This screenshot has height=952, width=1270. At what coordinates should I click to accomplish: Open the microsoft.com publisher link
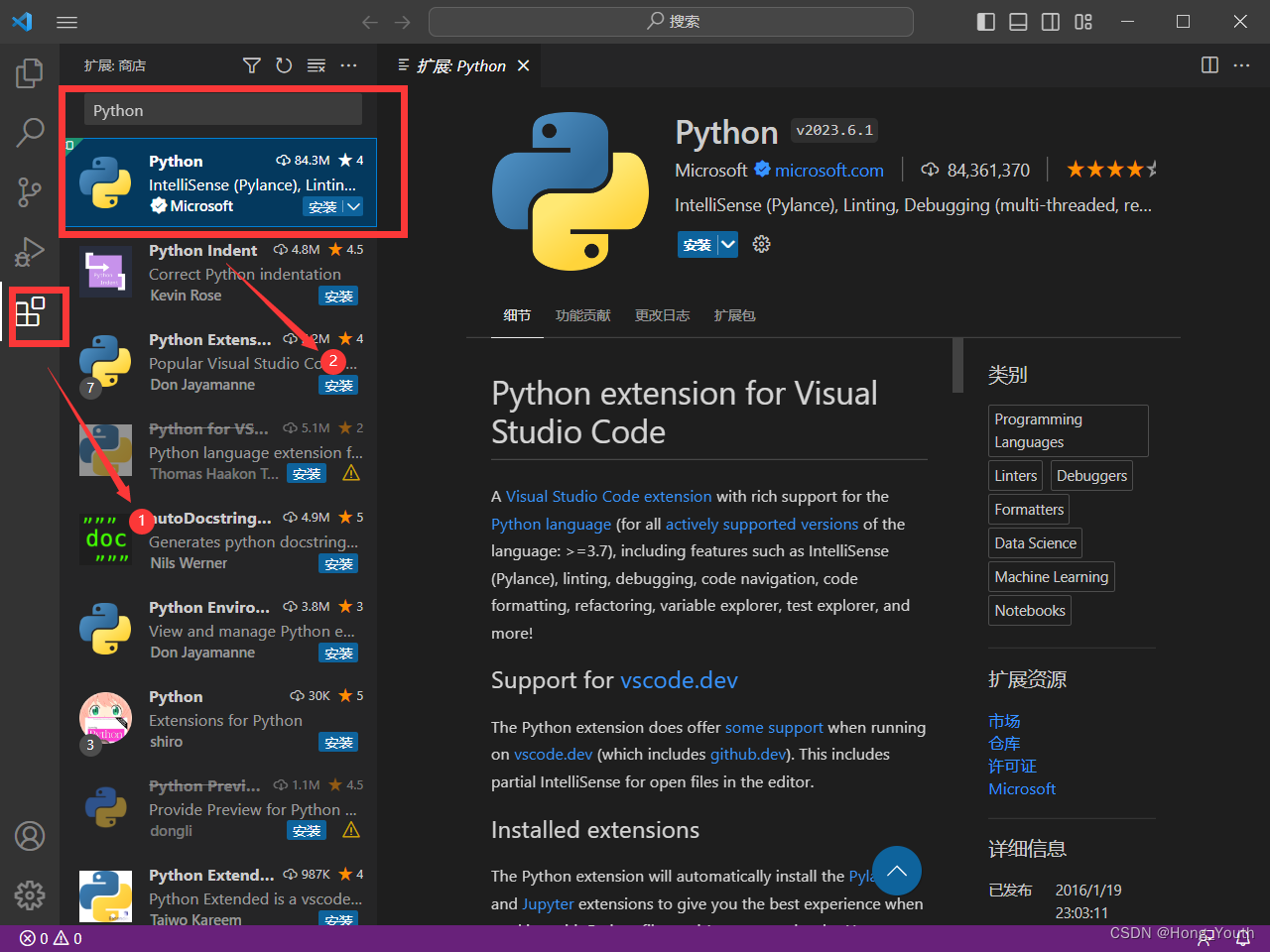[x=829, y=171]
